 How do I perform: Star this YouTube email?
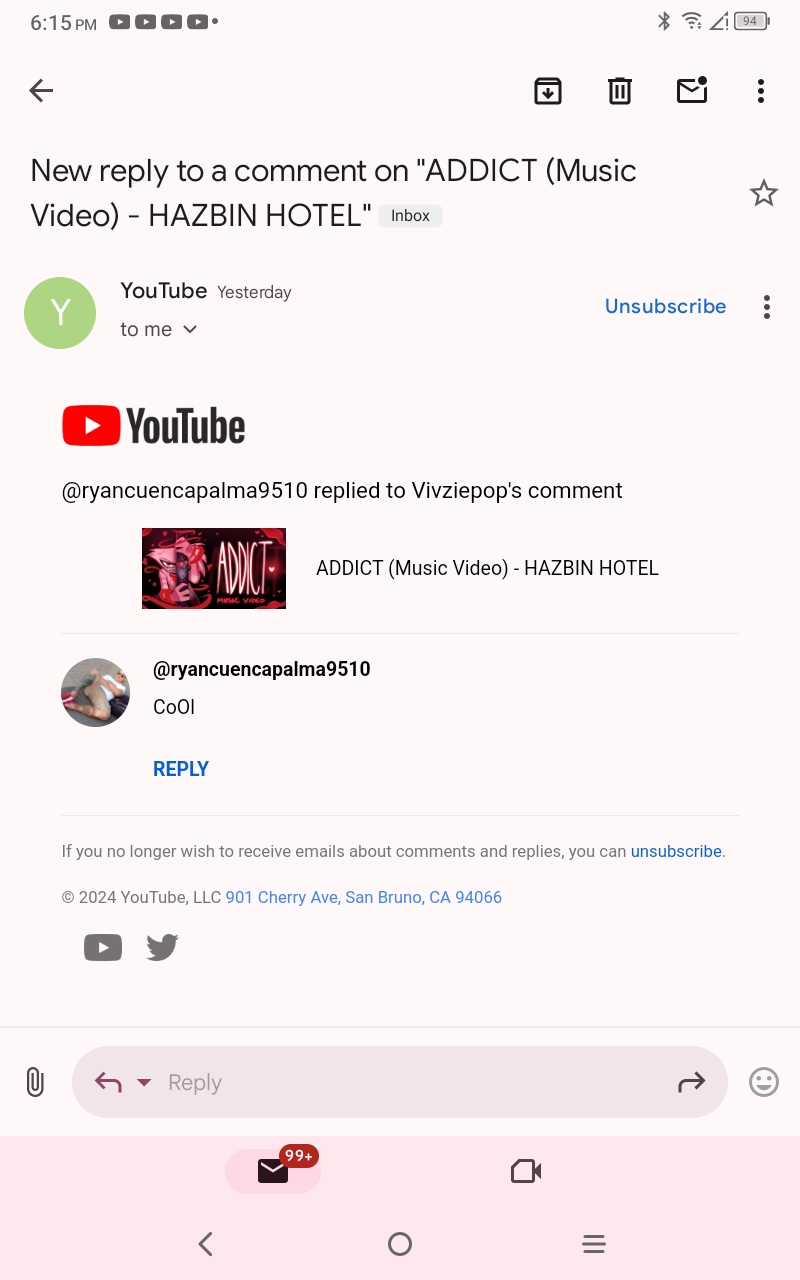(x=764, y=193)
